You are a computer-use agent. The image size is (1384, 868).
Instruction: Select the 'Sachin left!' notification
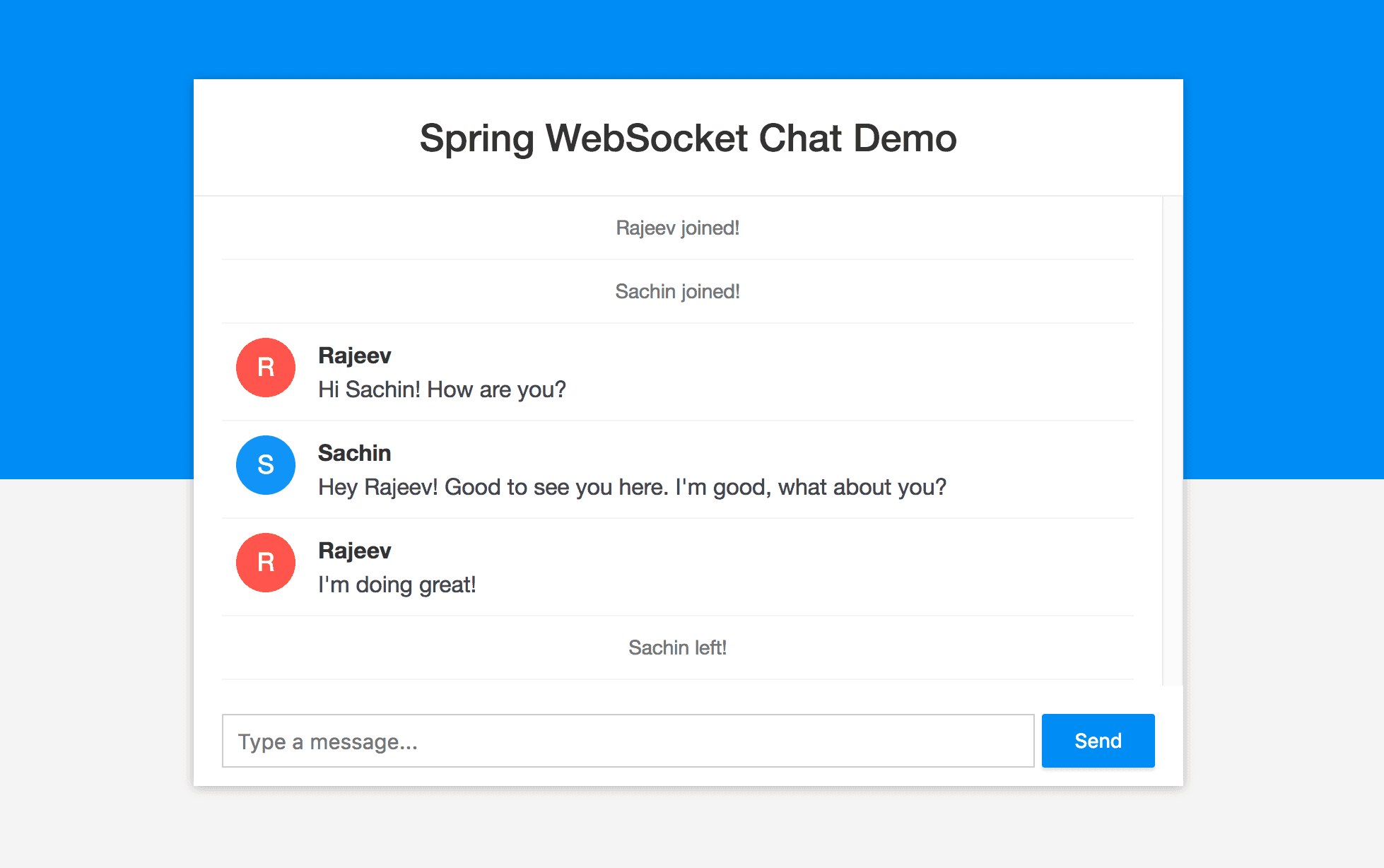(x=678, y=647)
